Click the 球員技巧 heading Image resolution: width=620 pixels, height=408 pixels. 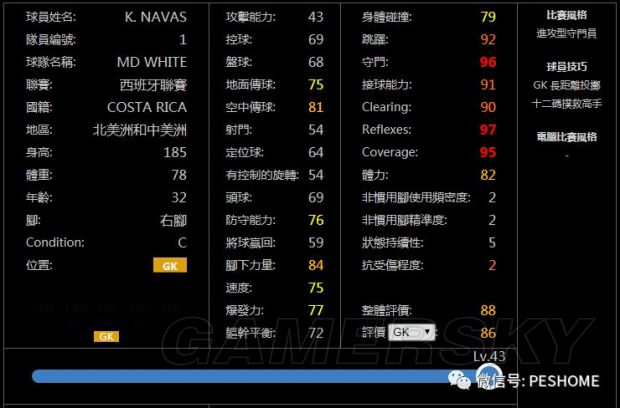click(x=567, y=67)
